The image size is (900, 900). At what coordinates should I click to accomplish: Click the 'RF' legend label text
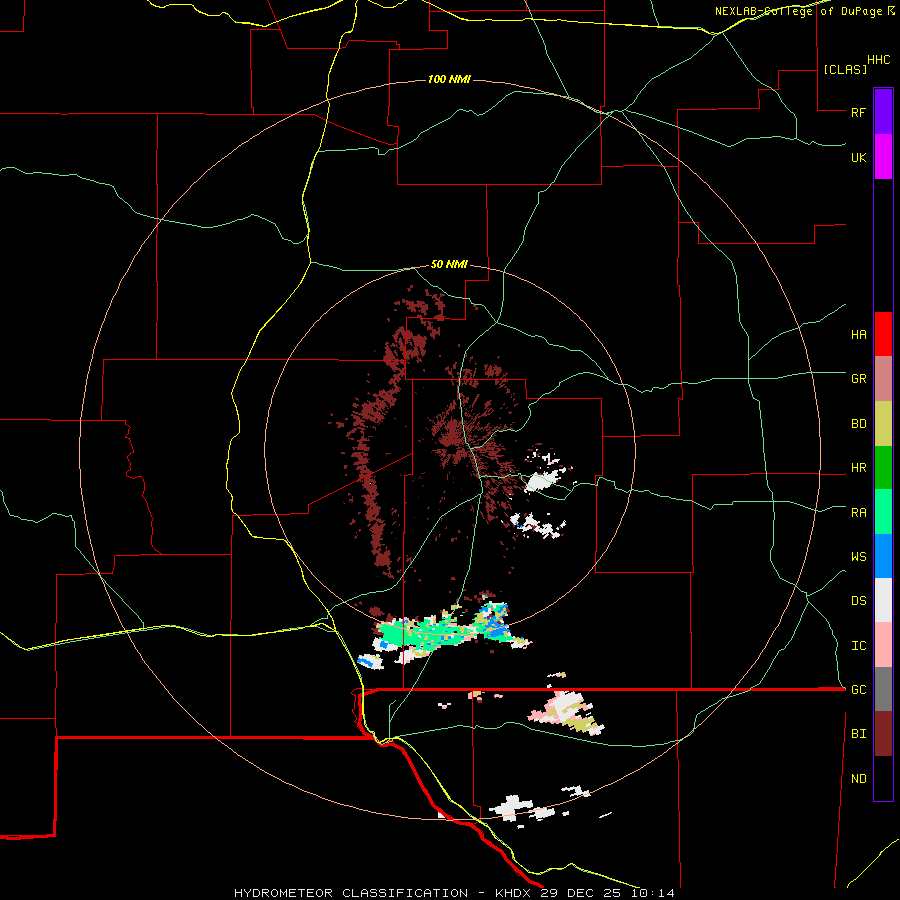pos(858,112)
